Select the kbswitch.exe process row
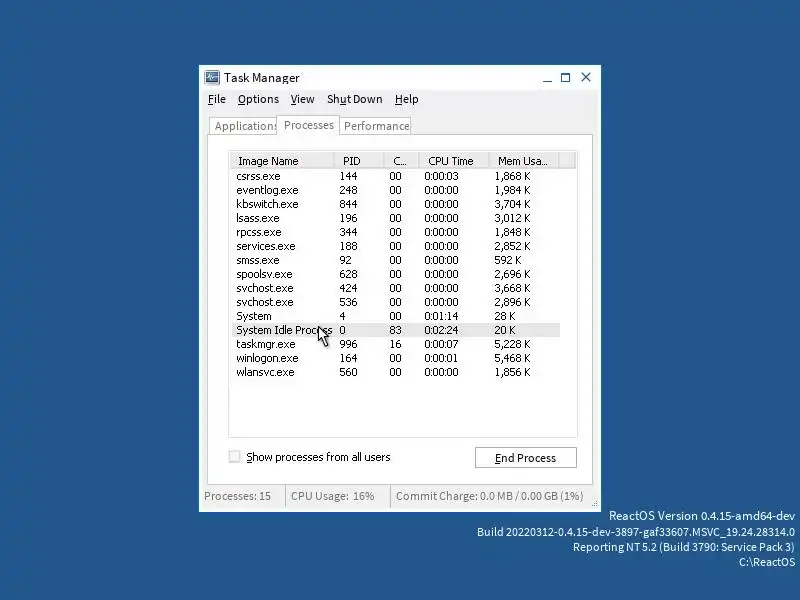 [x=395, y=204]
